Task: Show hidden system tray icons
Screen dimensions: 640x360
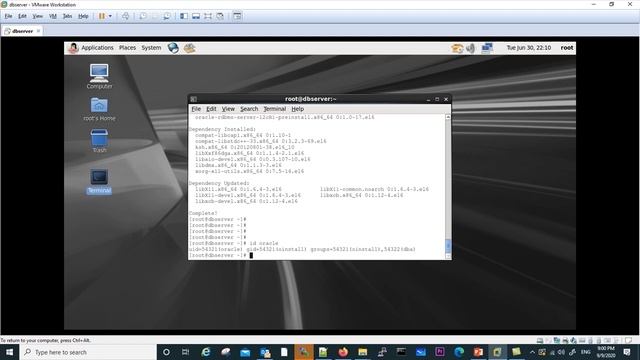Action: point(532,352)
